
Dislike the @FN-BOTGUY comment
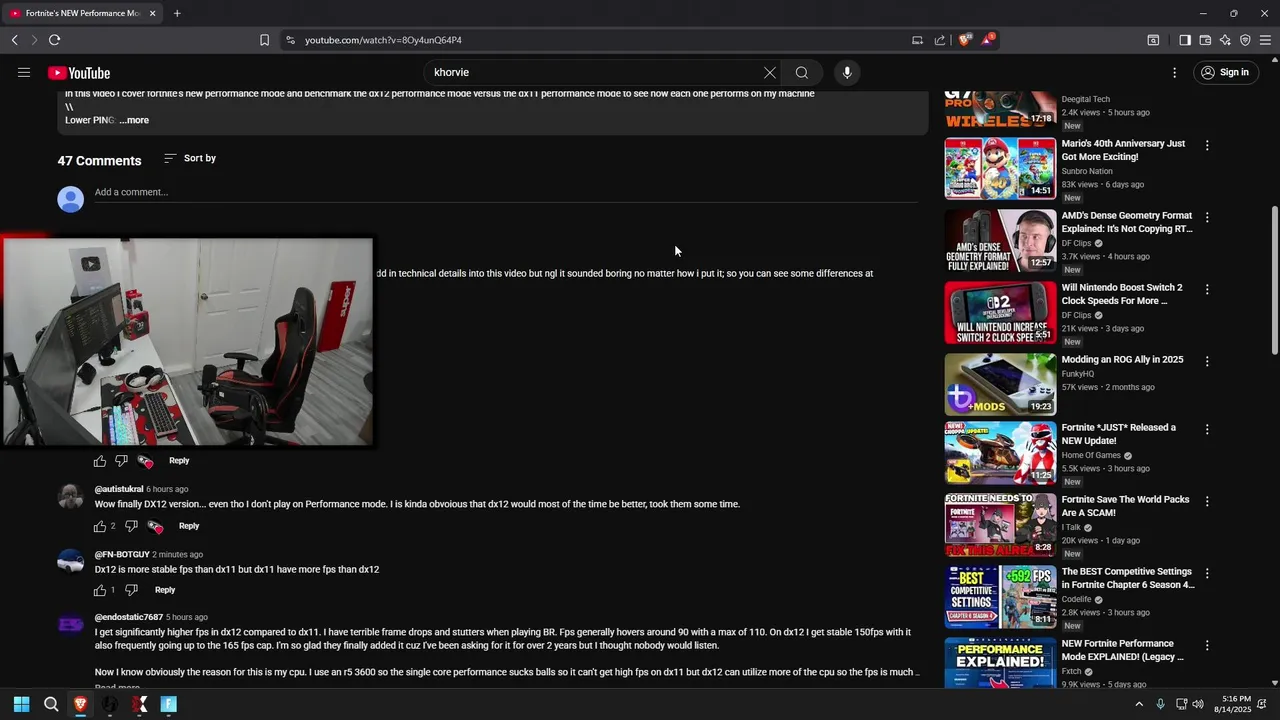click(x=131, y=590)
